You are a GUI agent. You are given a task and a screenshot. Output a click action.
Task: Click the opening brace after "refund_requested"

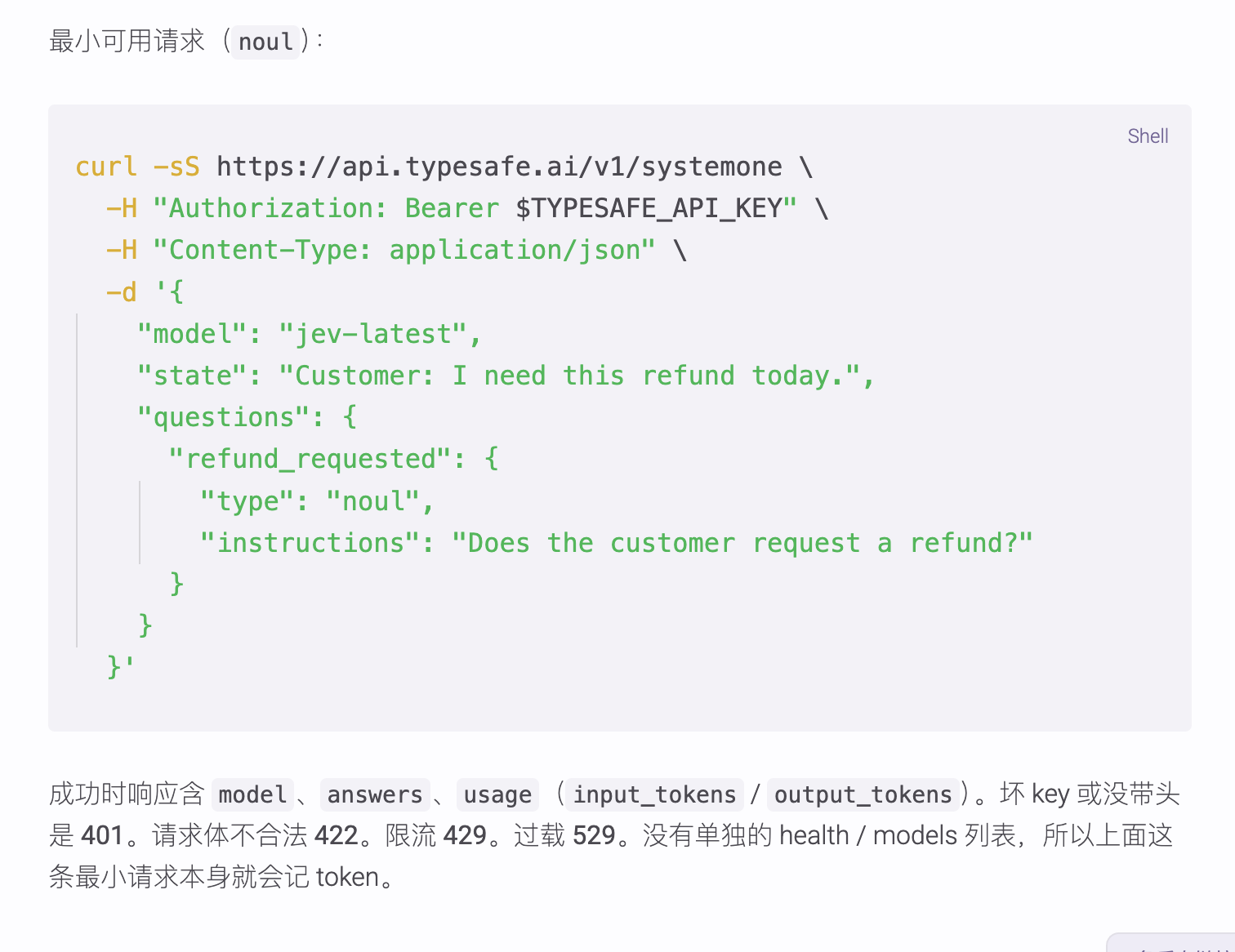click(x=491, y=459)
